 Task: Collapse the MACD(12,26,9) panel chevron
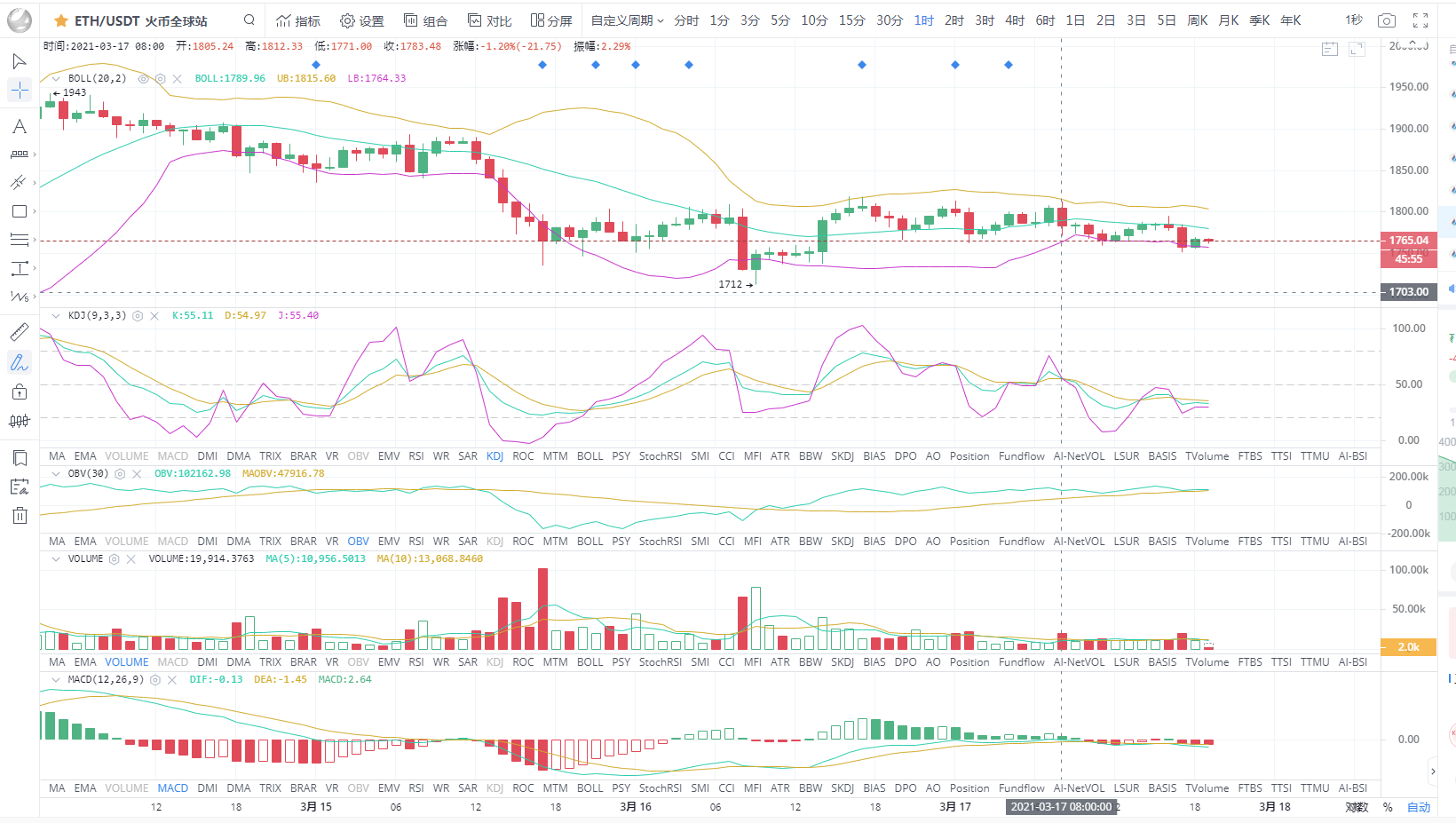pyautogui.click(x=56, y=679)
